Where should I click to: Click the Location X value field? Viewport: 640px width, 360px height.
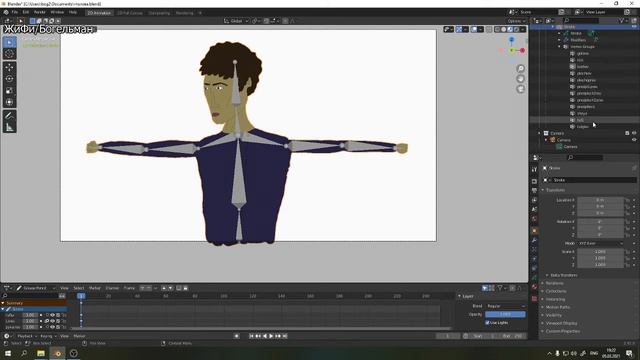click(x=600, y=200)
